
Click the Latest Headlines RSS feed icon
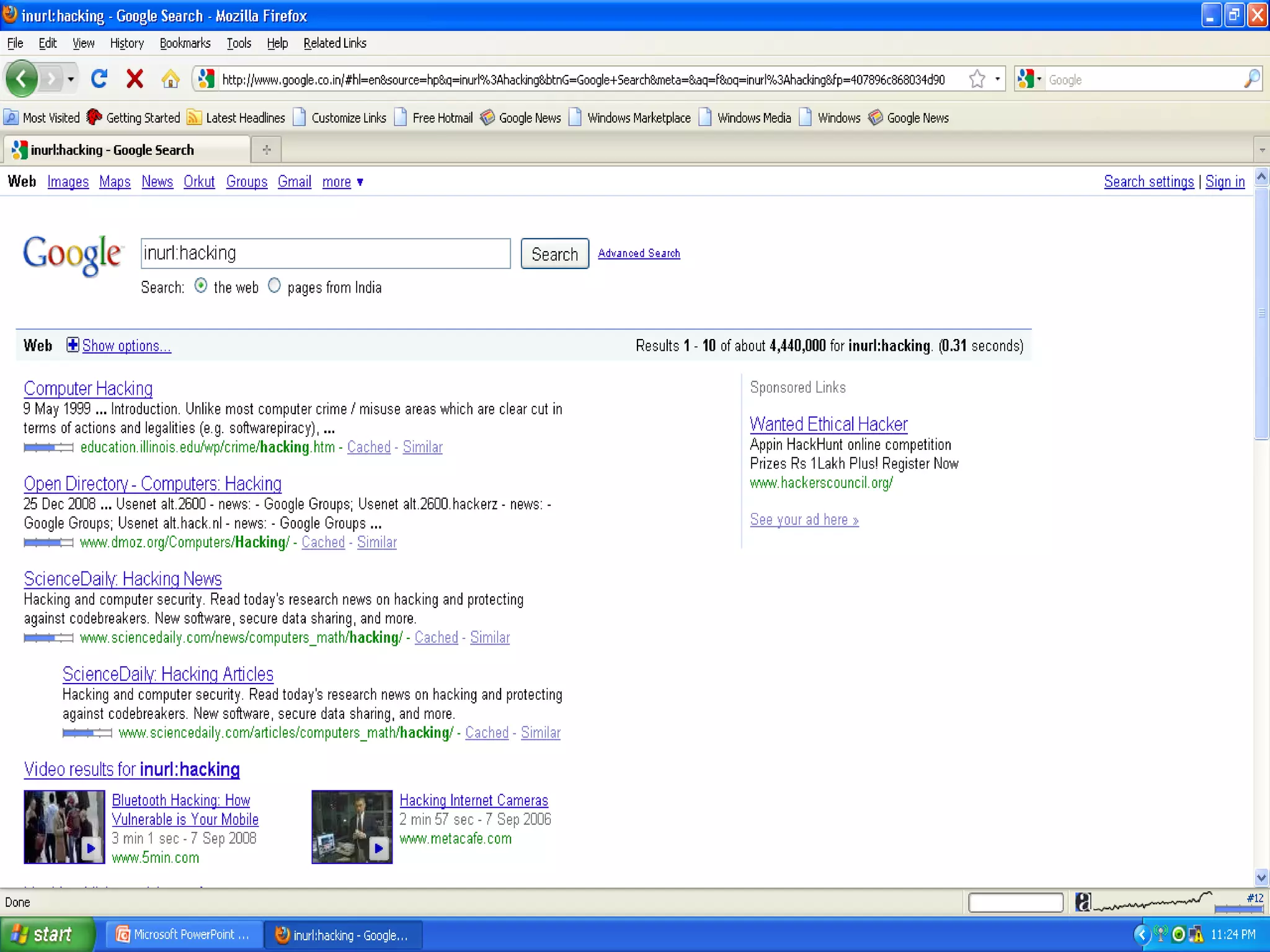coord(194,118)
